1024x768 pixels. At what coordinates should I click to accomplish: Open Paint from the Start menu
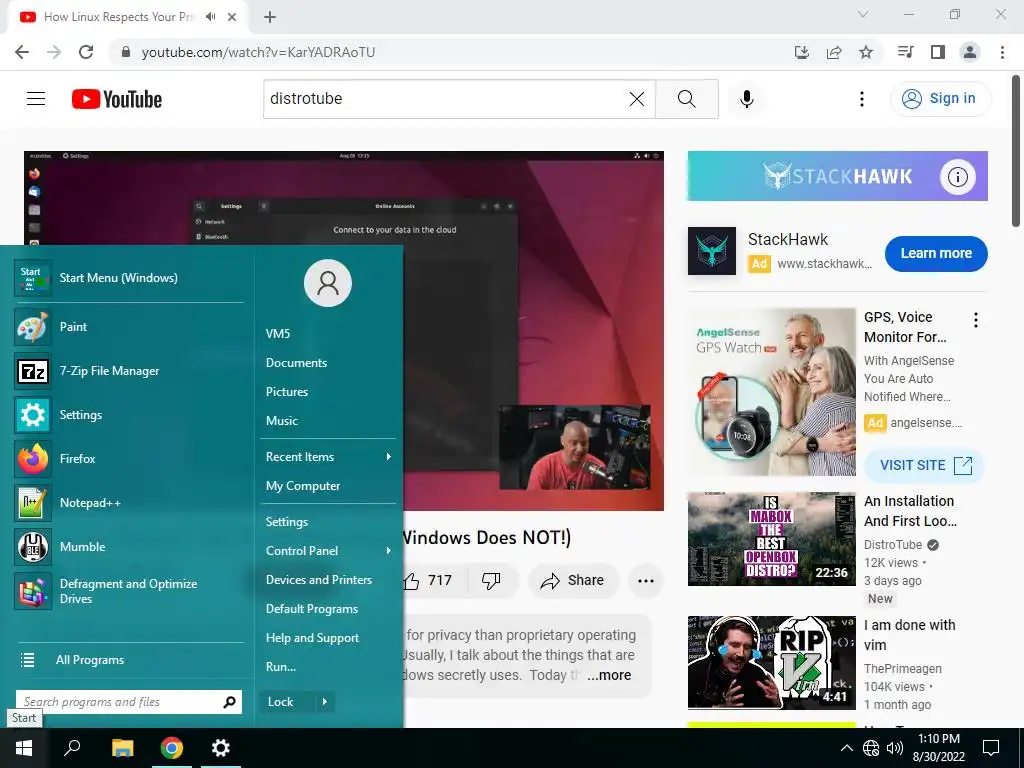click(129, 327)
